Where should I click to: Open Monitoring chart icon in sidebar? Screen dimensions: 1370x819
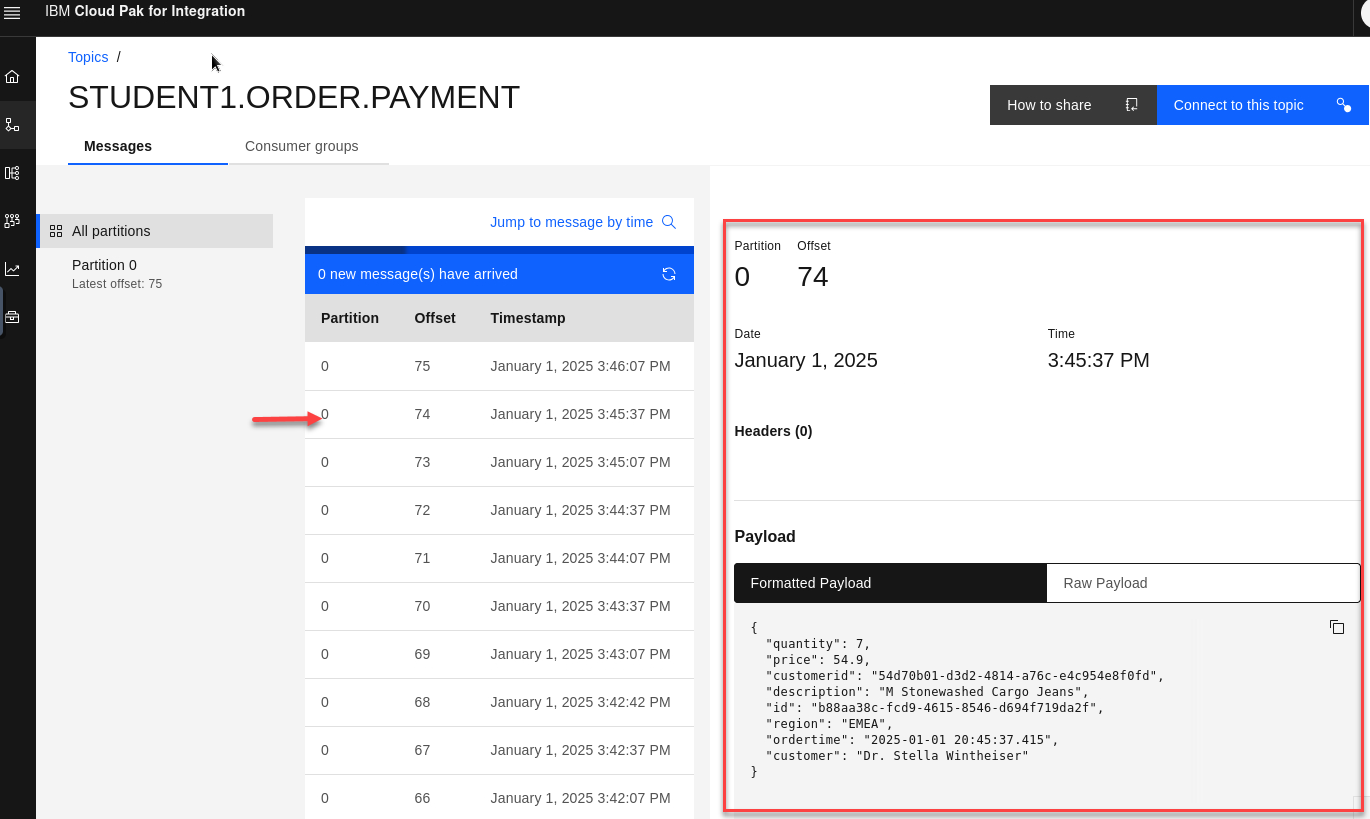12,269
